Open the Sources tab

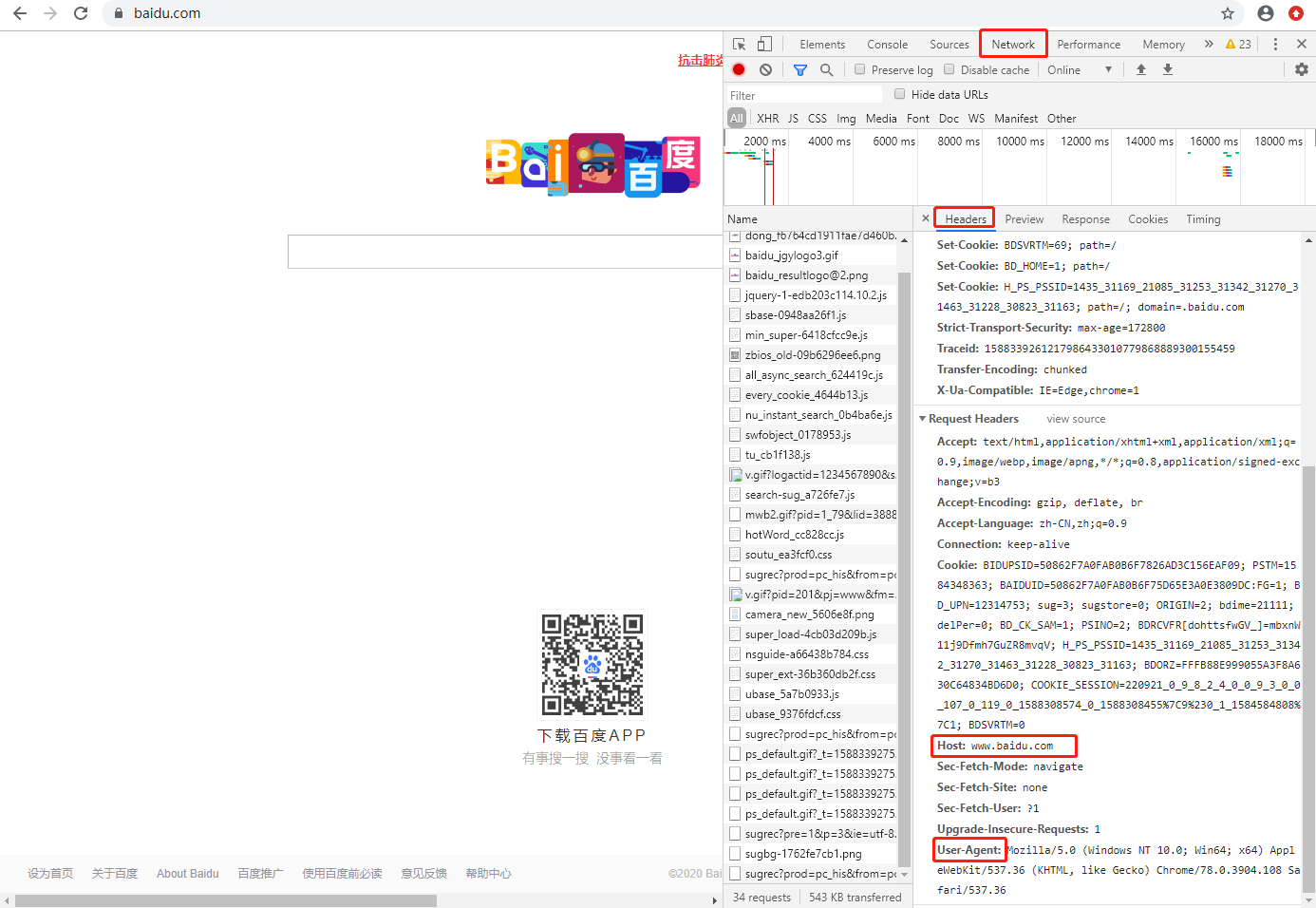click(949, 45)
